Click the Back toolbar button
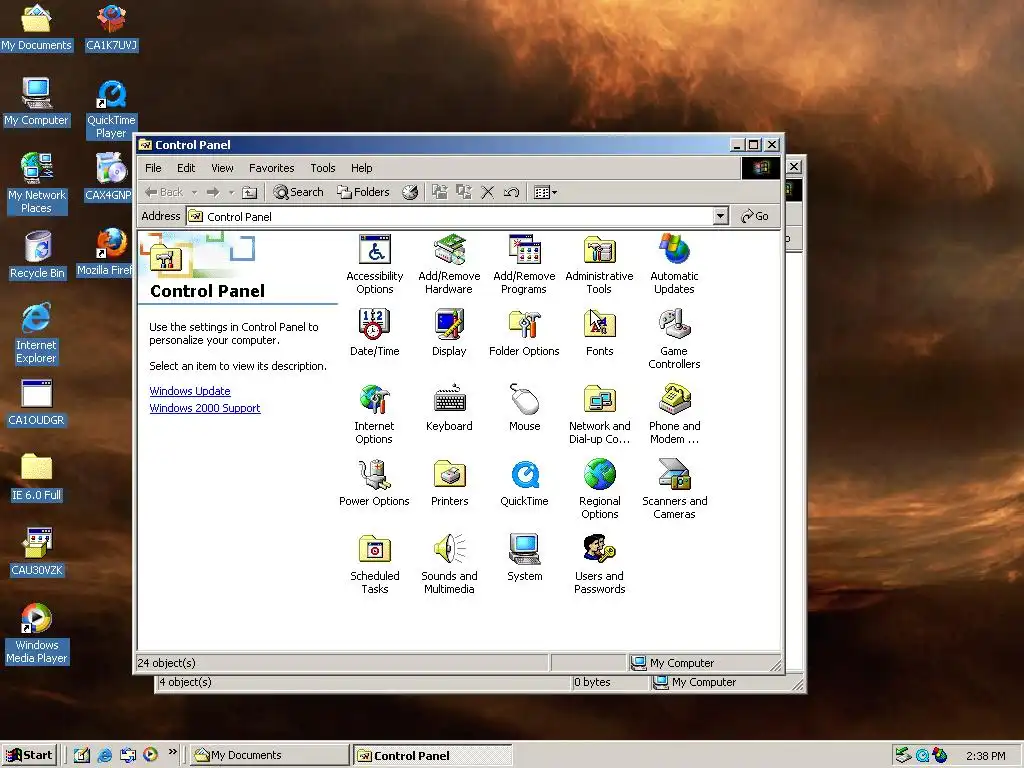This screenshot has width=1024, height=768. (x=164, y=192)
